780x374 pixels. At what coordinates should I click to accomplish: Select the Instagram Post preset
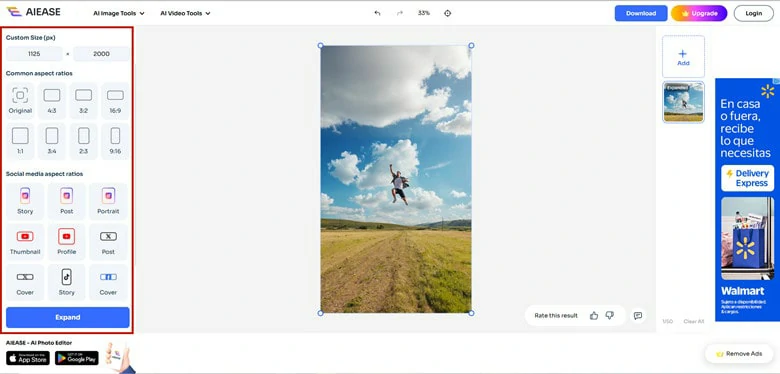pos(67,201)
